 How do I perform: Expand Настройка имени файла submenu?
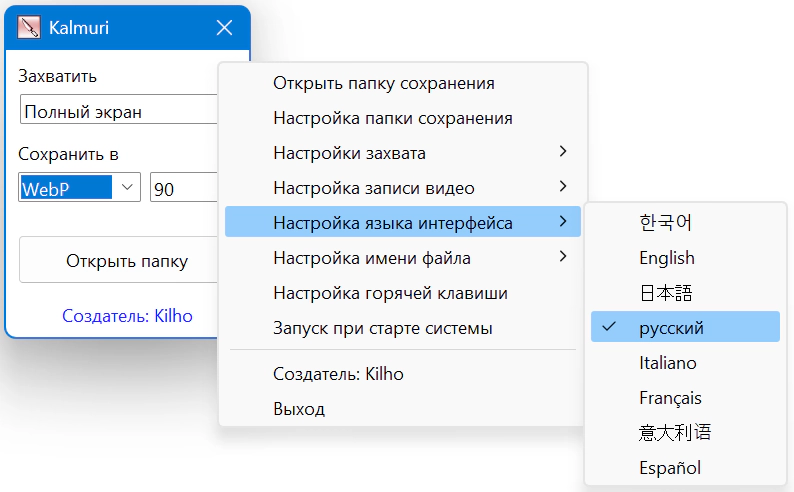tap(403, 258)
